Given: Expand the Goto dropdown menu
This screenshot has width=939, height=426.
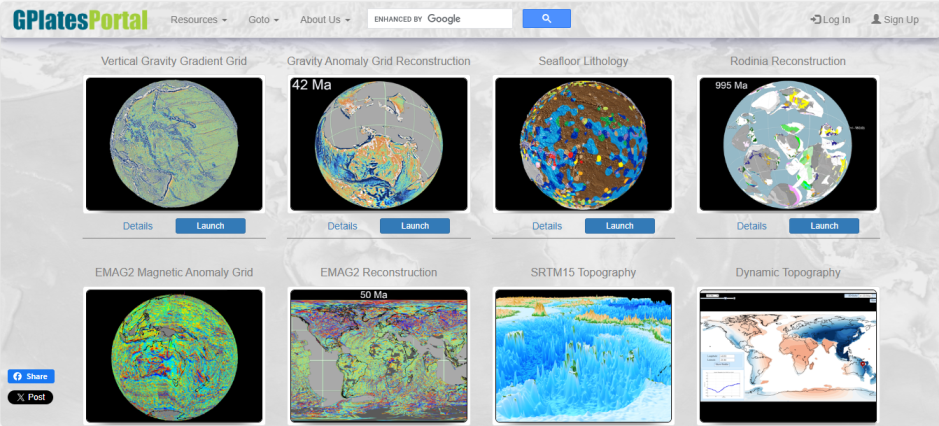Looking at the screenshot, I should coord(263,19).
